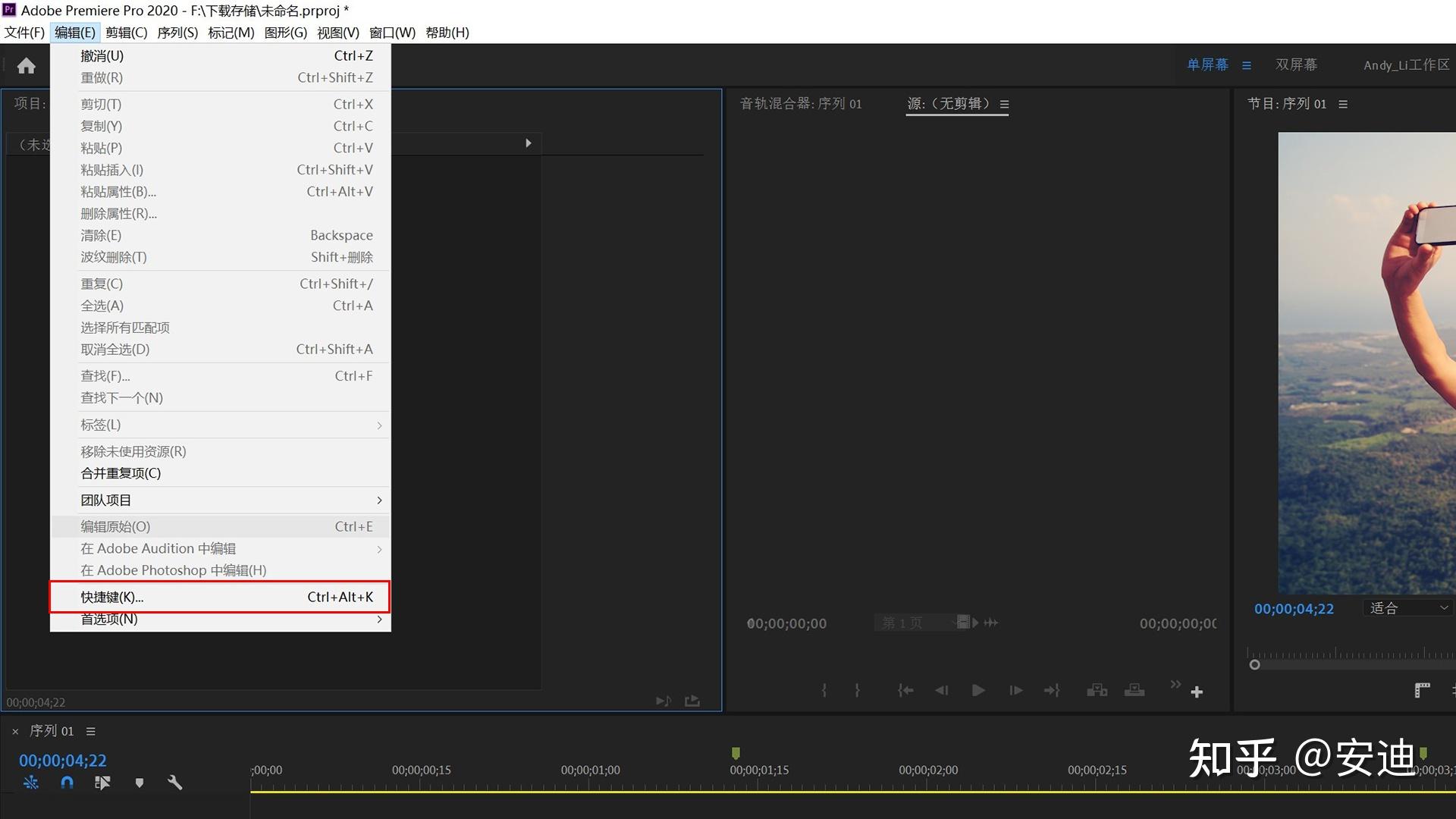
Task: Toggle linked selection in timeline
Action: point(102,783)
